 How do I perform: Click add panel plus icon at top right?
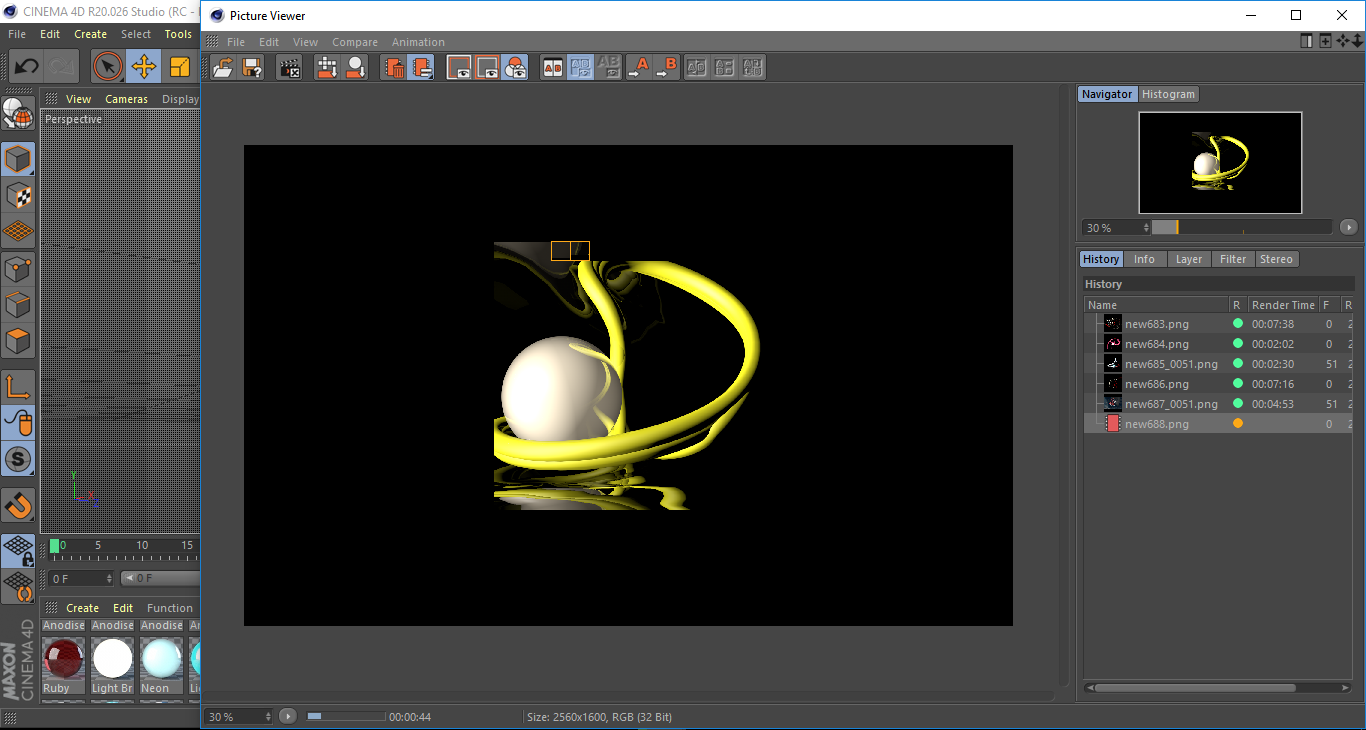(x=1325, y=41)
